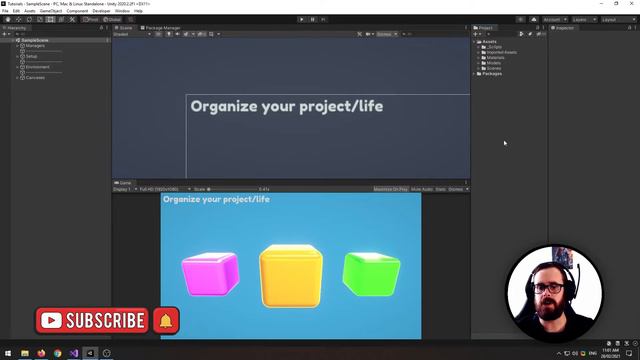Click the Play button

[302, 19]
